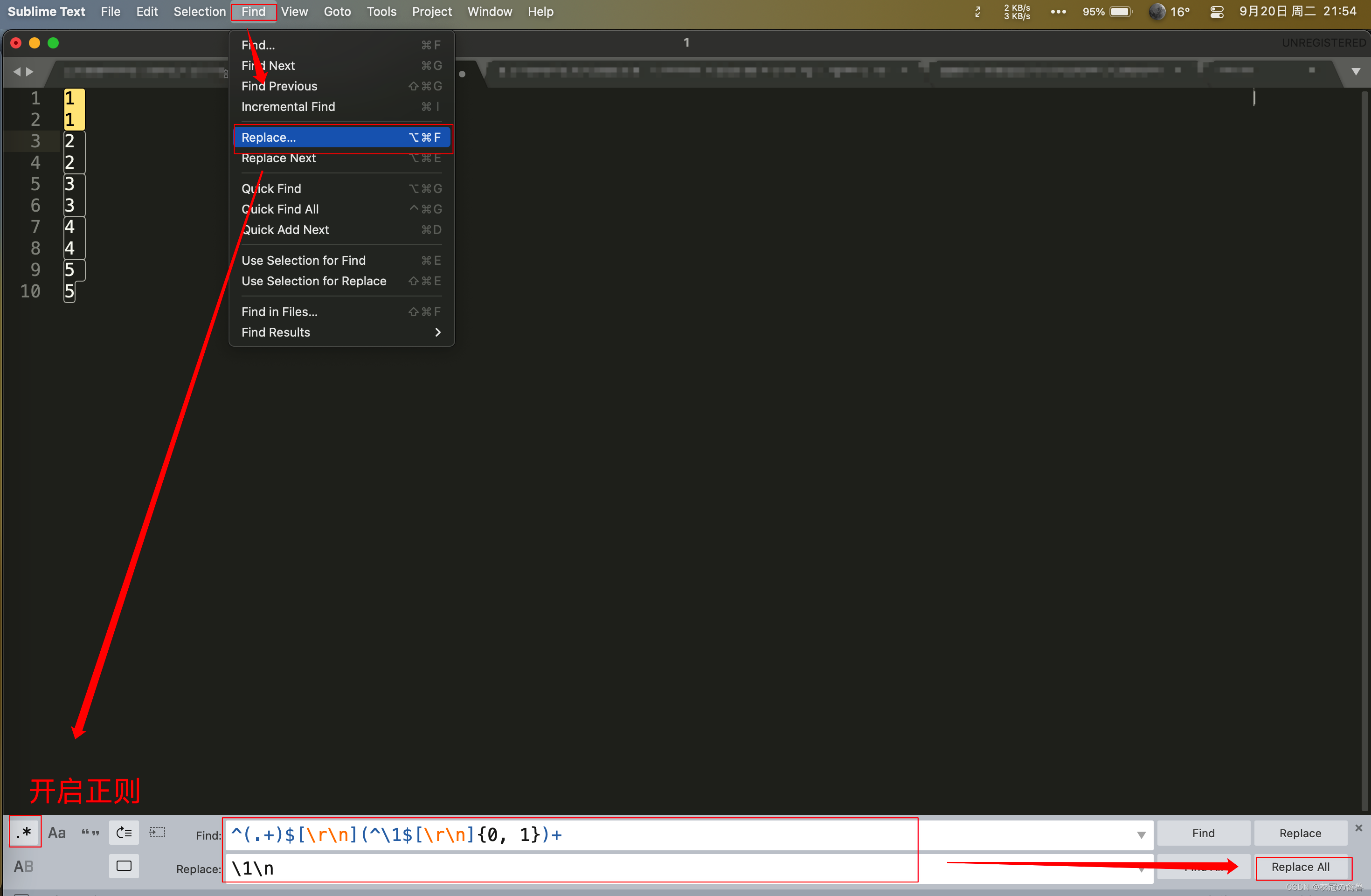Choose Replace Next menu entry

[342, 158]
